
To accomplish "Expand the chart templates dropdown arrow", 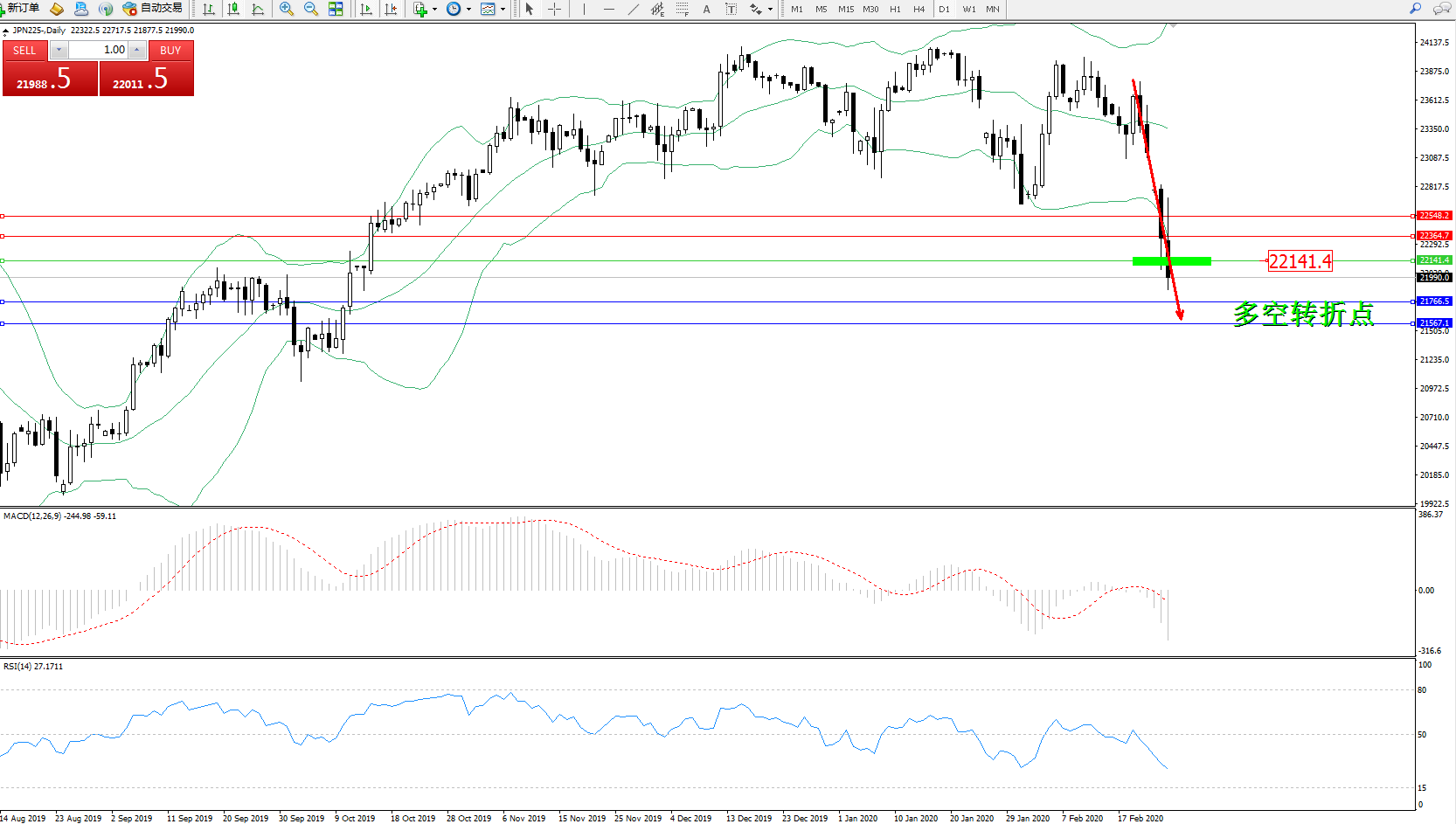I will click(503, 9).
